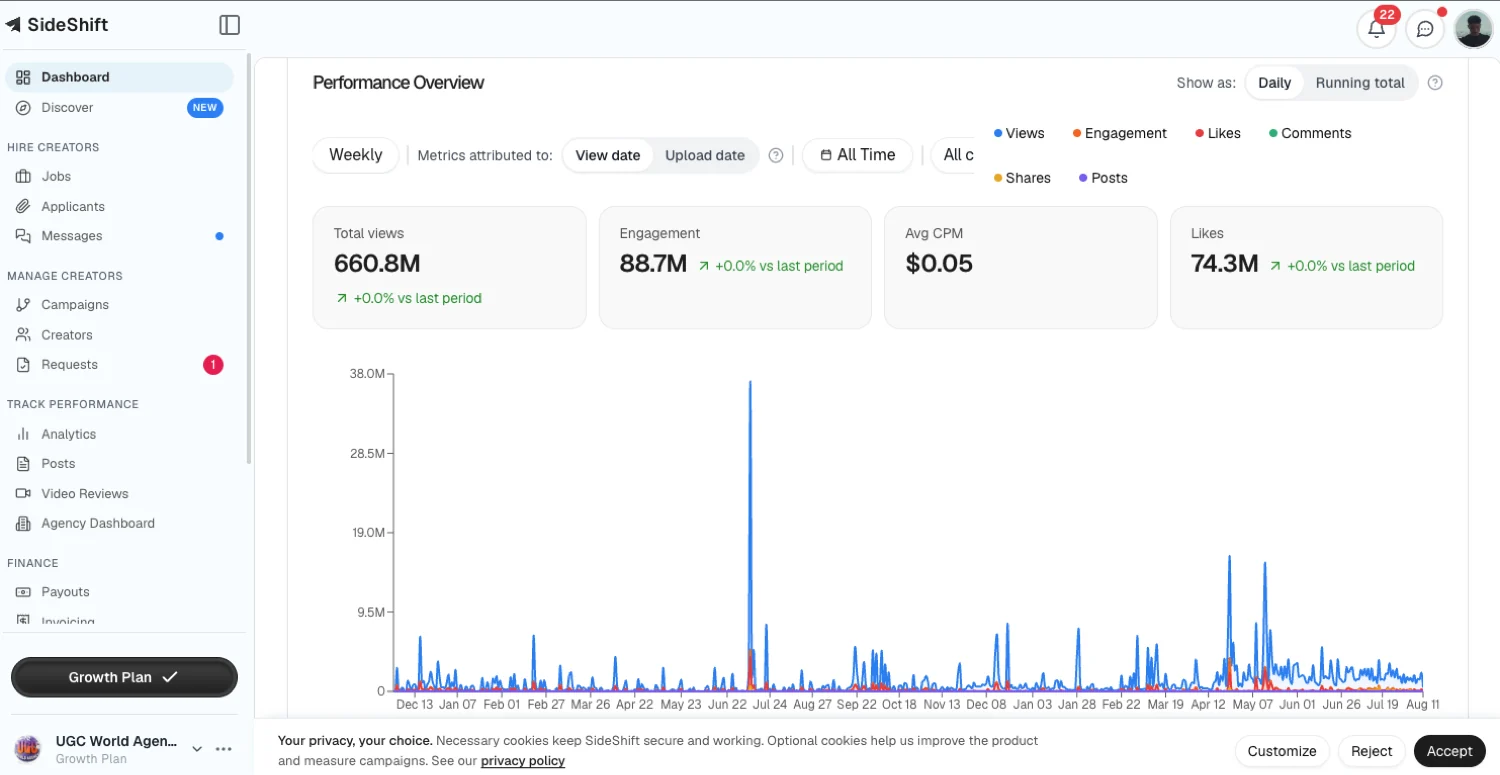Accept the optional cookies
Viewport: 1500px width, 775px height.
[1449, 751]
